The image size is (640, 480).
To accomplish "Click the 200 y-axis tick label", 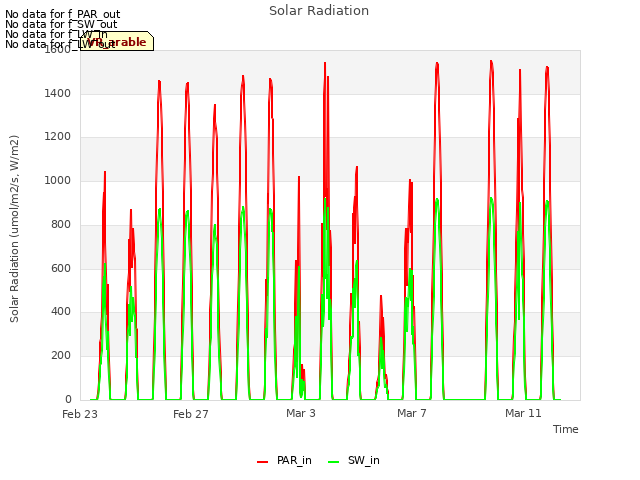I will click(x=61, y=356).
